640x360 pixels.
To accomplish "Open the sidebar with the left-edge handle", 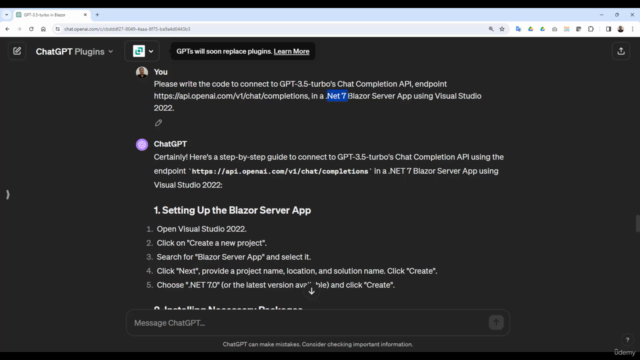I will pos(8,195).
